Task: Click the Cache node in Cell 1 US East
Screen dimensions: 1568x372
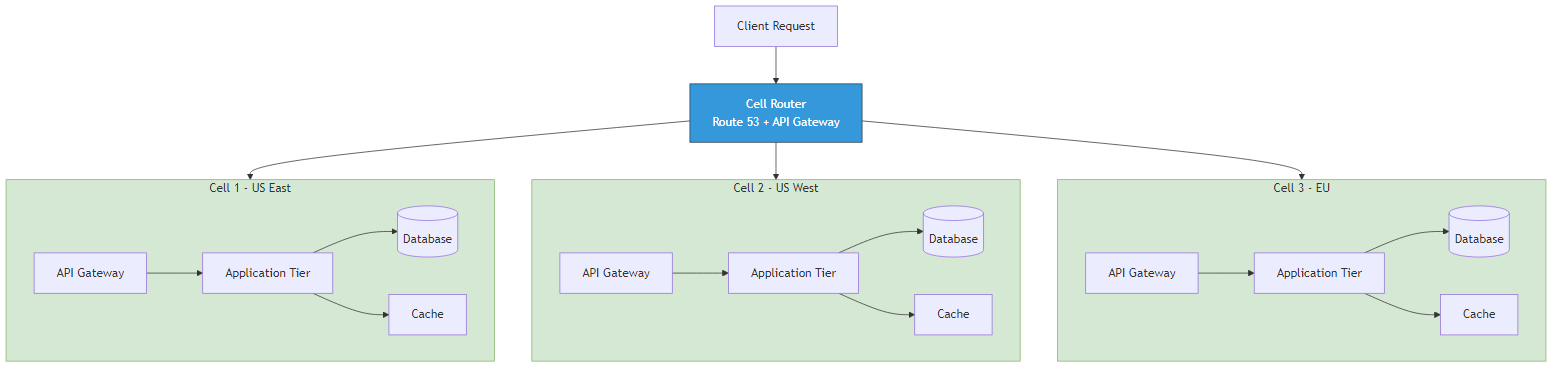Action: 427,314
